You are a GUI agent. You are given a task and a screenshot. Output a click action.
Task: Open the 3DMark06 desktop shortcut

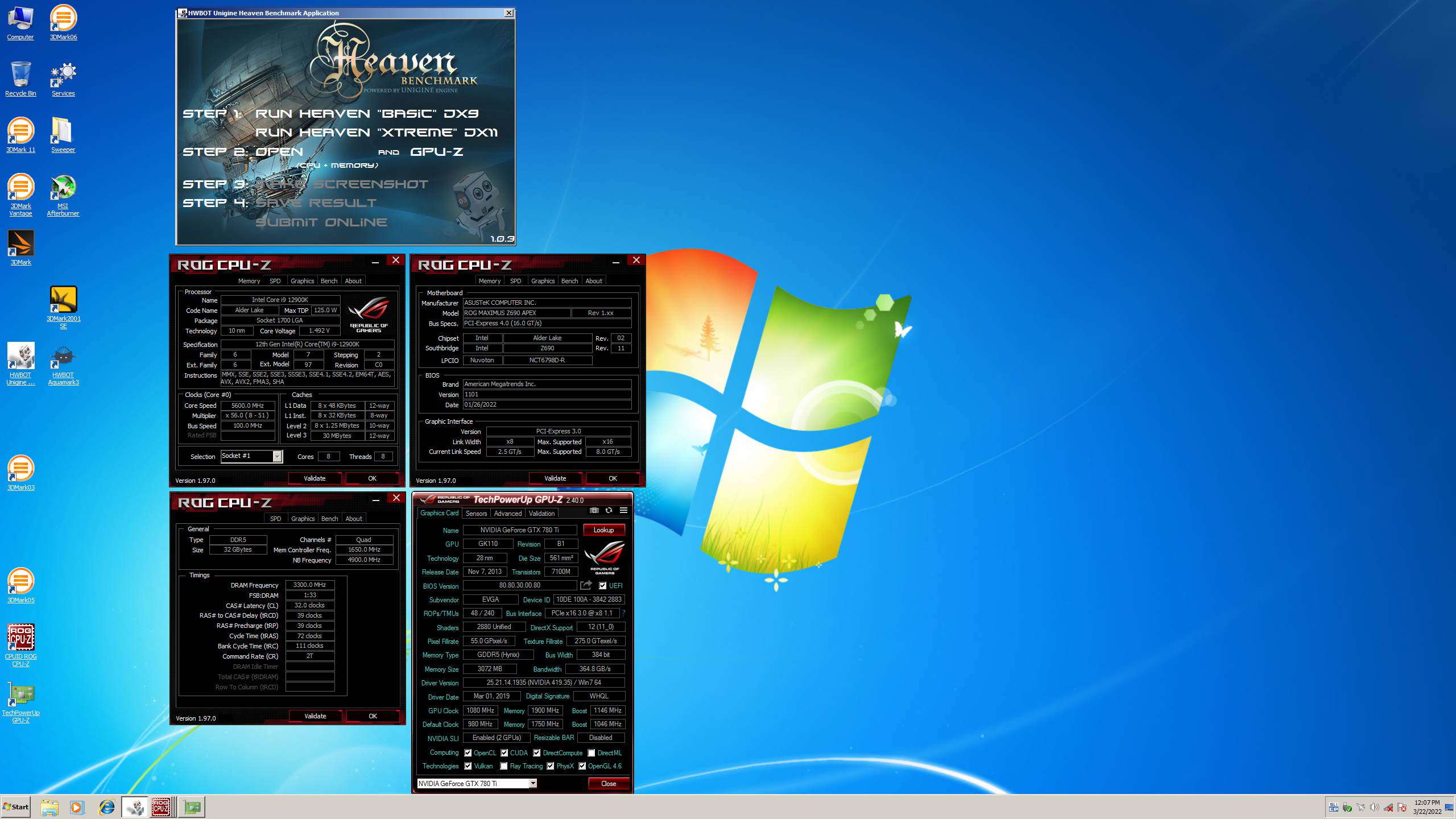point(63,23)
